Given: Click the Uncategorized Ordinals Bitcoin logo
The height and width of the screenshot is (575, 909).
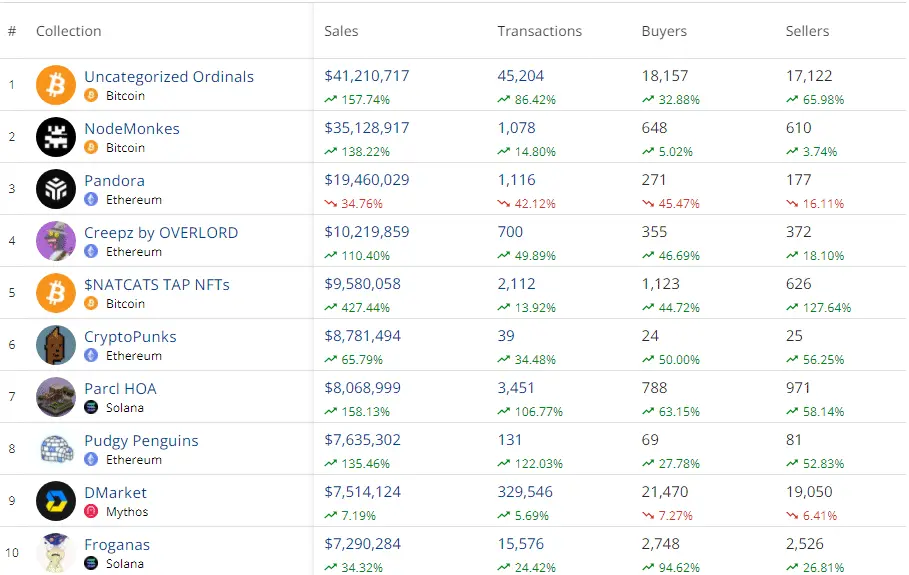Looking at the screenshot, I should point(56,85).
